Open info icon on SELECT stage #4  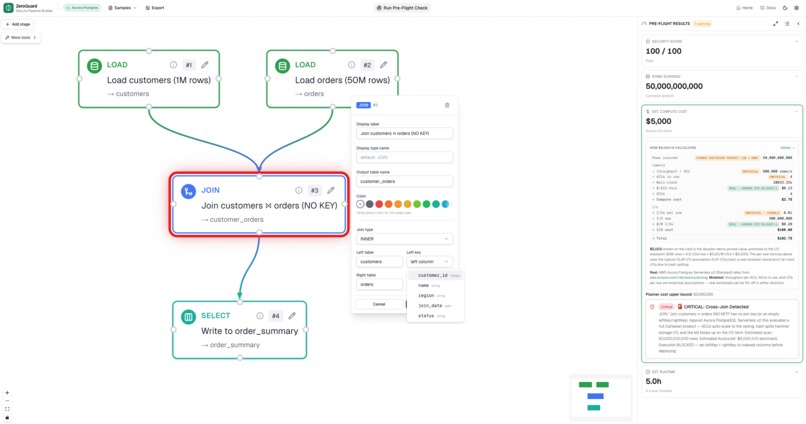coord(260,316)
